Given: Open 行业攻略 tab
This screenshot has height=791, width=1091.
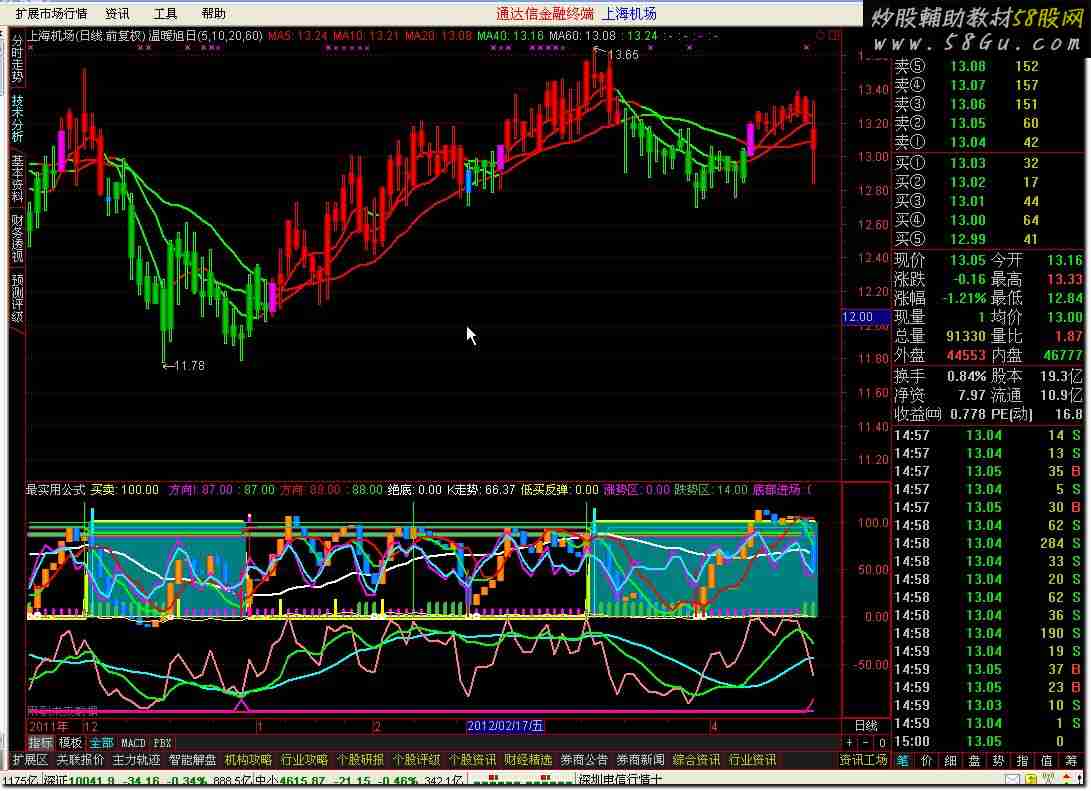Looking at the screenshot, I should [304, 760].
